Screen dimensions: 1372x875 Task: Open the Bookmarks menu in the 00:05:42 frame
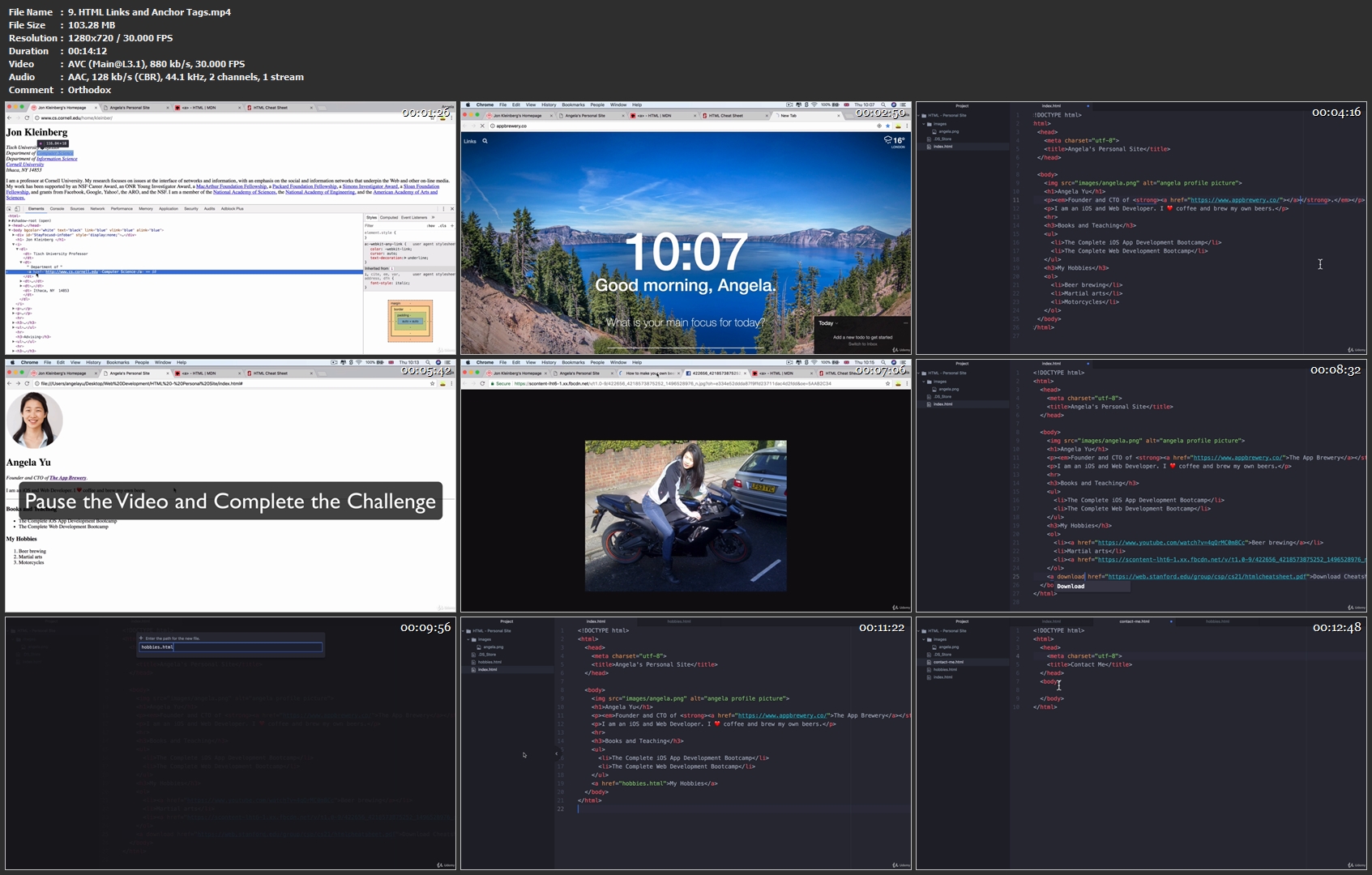click(118, 362)
